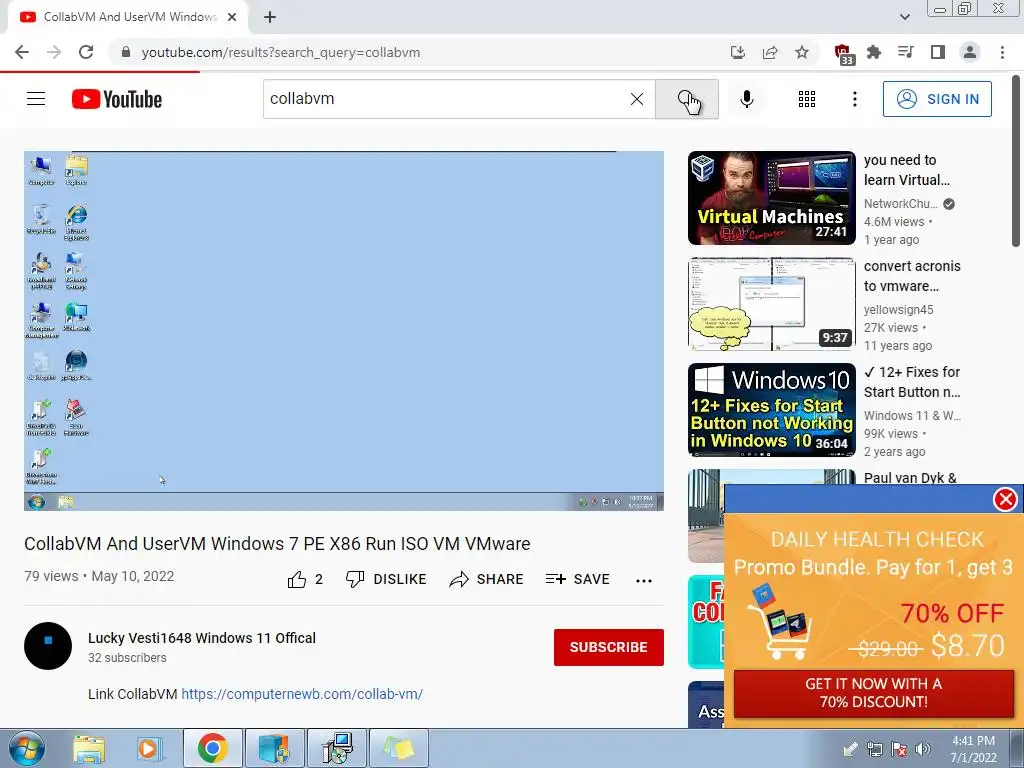This screenshot has width=1024, height=768.
Task: Search with voice using microphone icon
Action: (747, 99)
